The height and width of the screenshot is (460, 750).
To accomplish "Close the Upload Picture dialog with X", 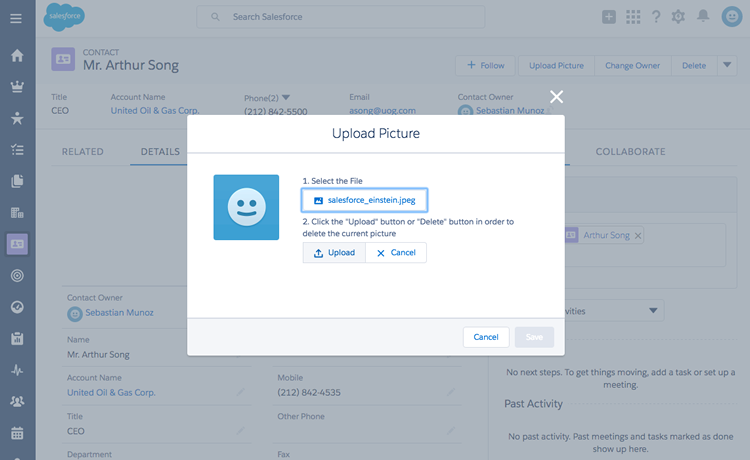I will tap(556, 97).
